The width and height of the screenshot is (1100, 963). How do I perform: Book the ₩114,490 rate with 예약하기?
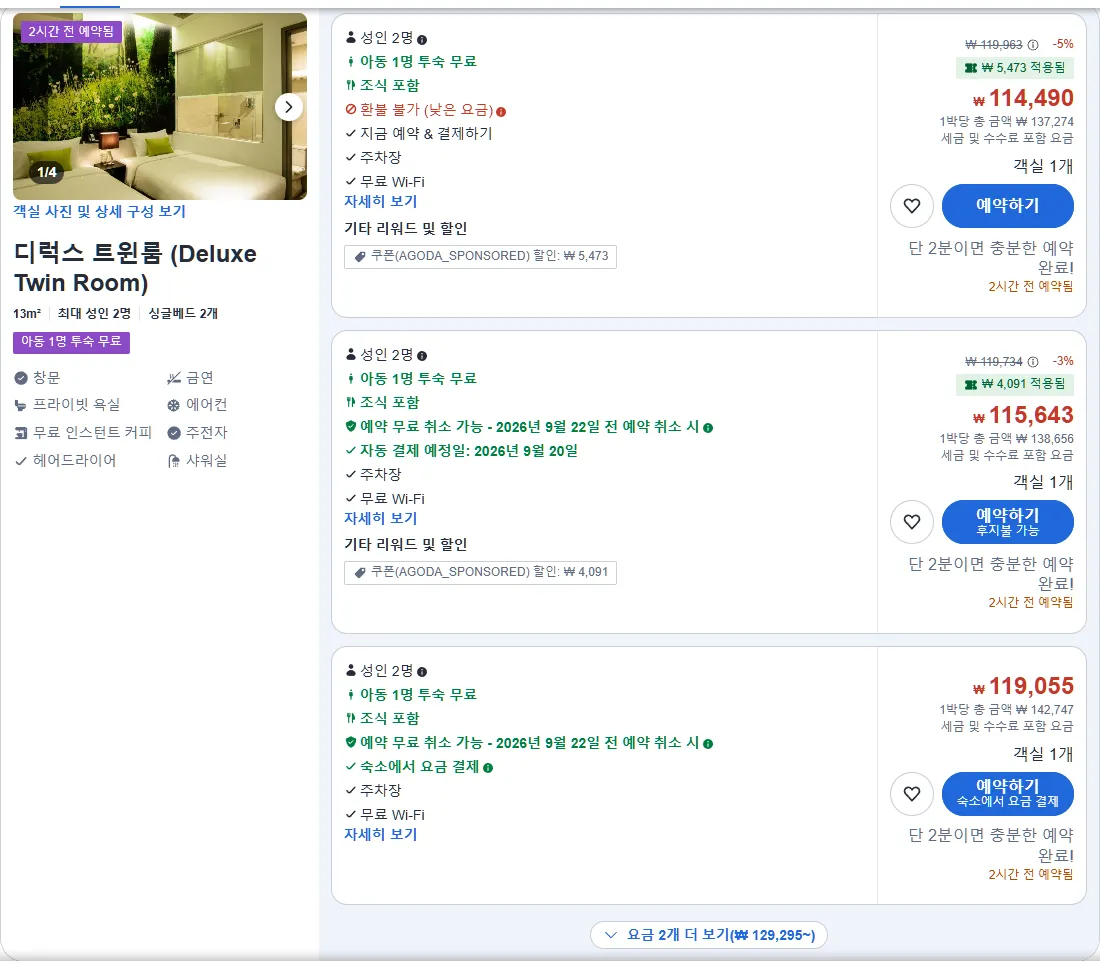[x=1007, y=206]
